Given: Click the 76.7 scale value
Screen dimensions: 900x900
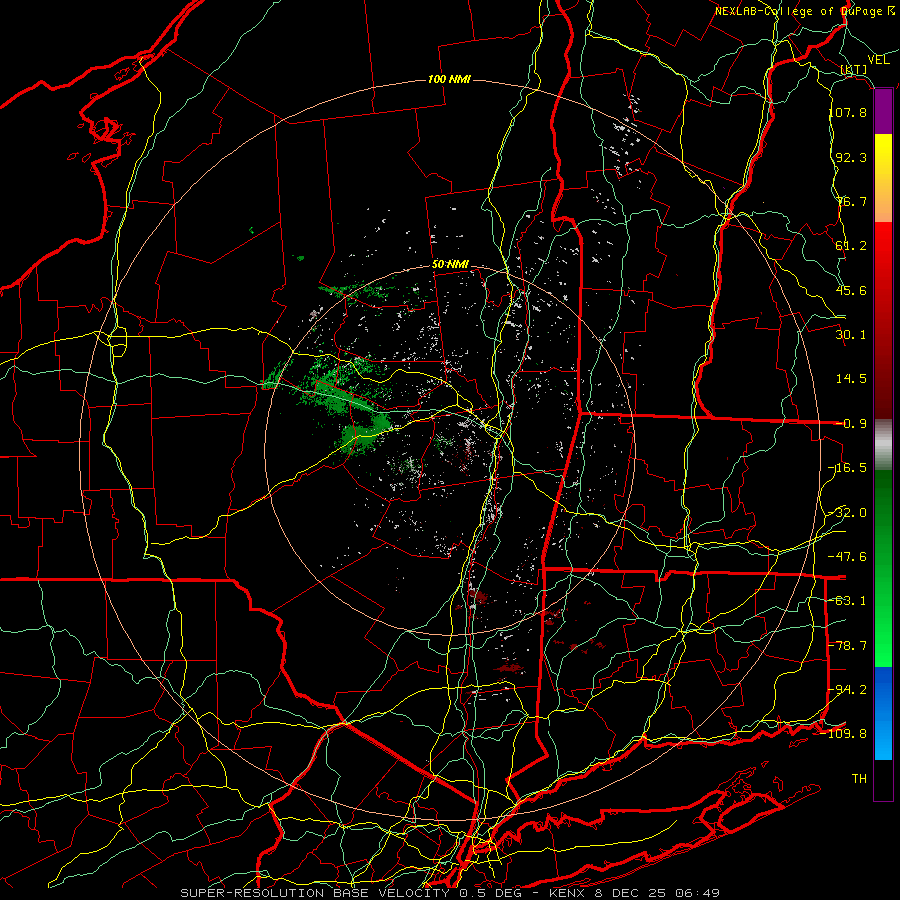Looking at the screenshot, I should tap(851, 201).
